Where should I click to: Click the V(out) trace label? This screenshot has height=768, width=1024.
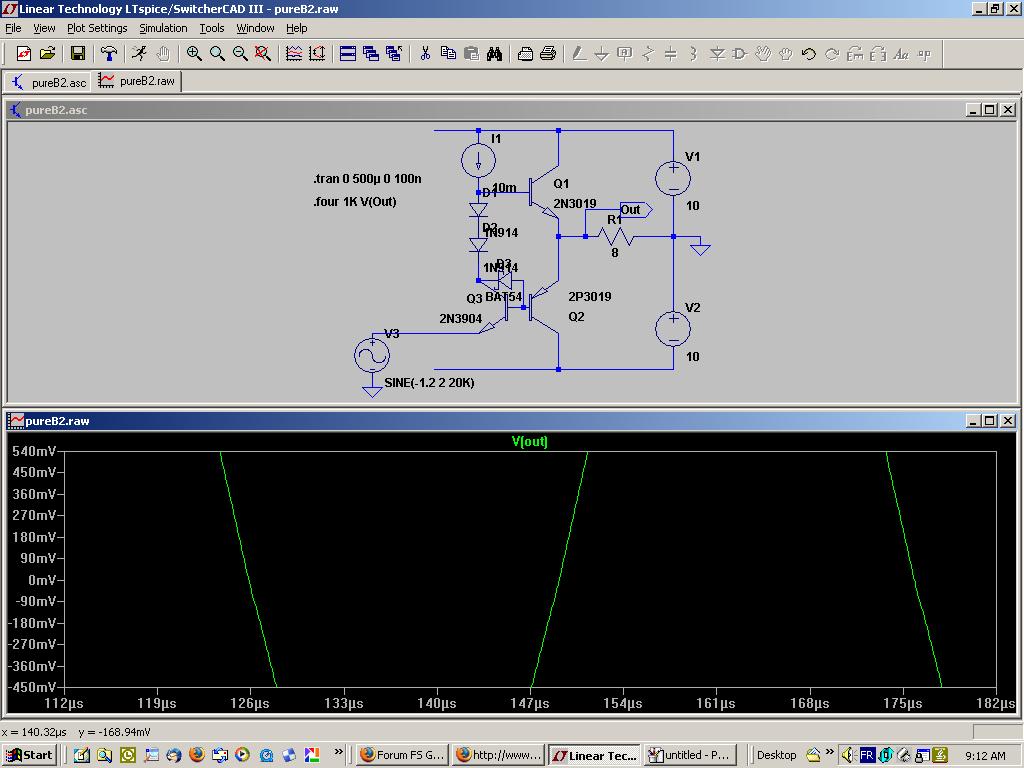[x=529, y=441]
